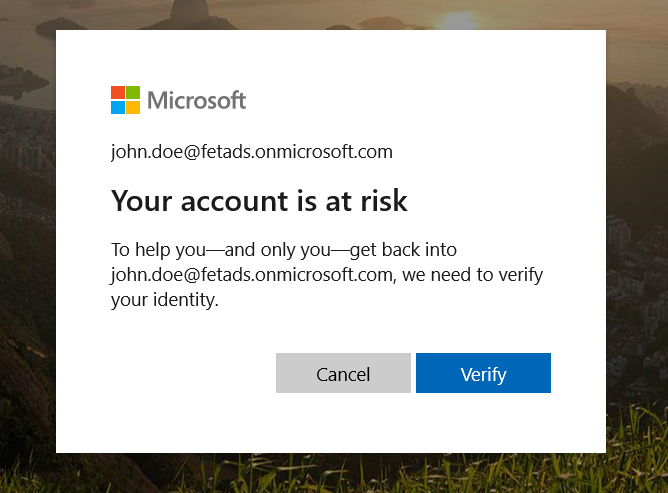
Task: Click the Microsoft four-square logo icon
Action: click(x=125, y=100)
